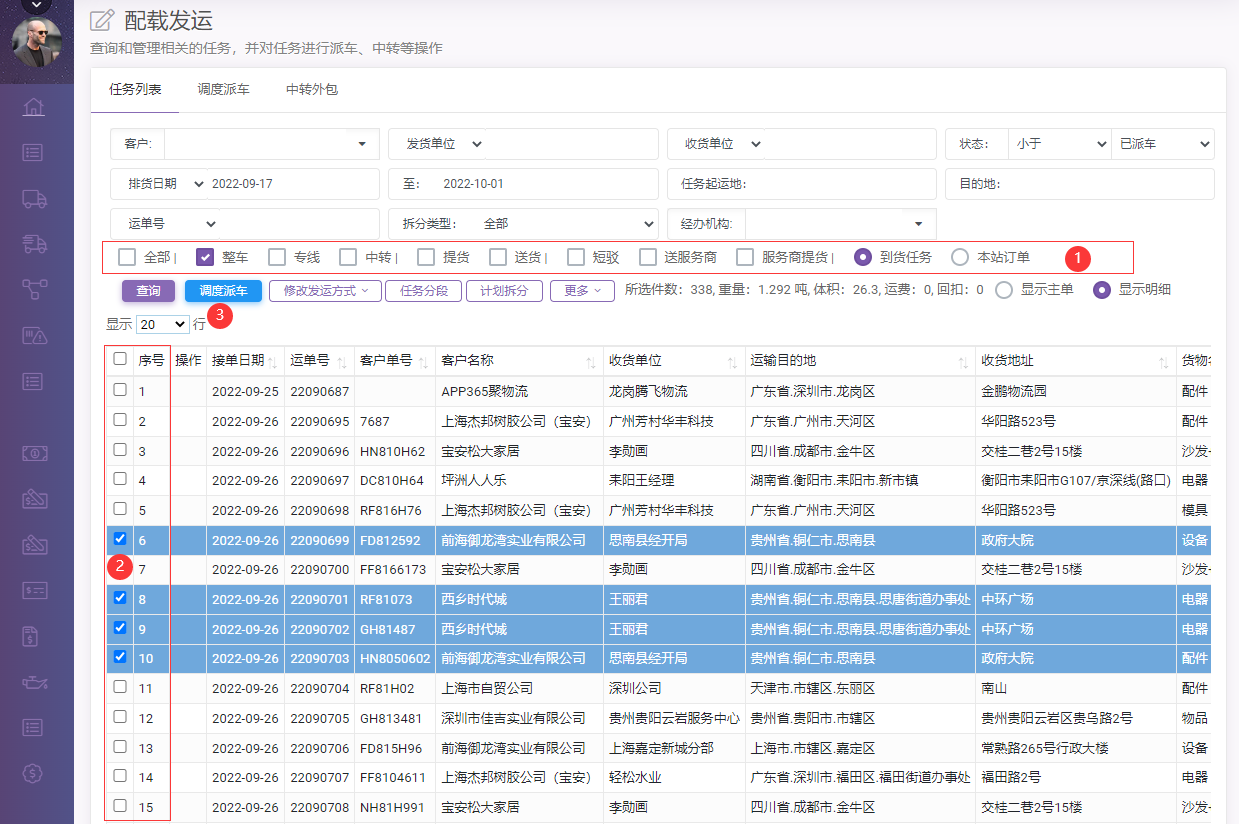Select the 本站订单 radio button

960,257
